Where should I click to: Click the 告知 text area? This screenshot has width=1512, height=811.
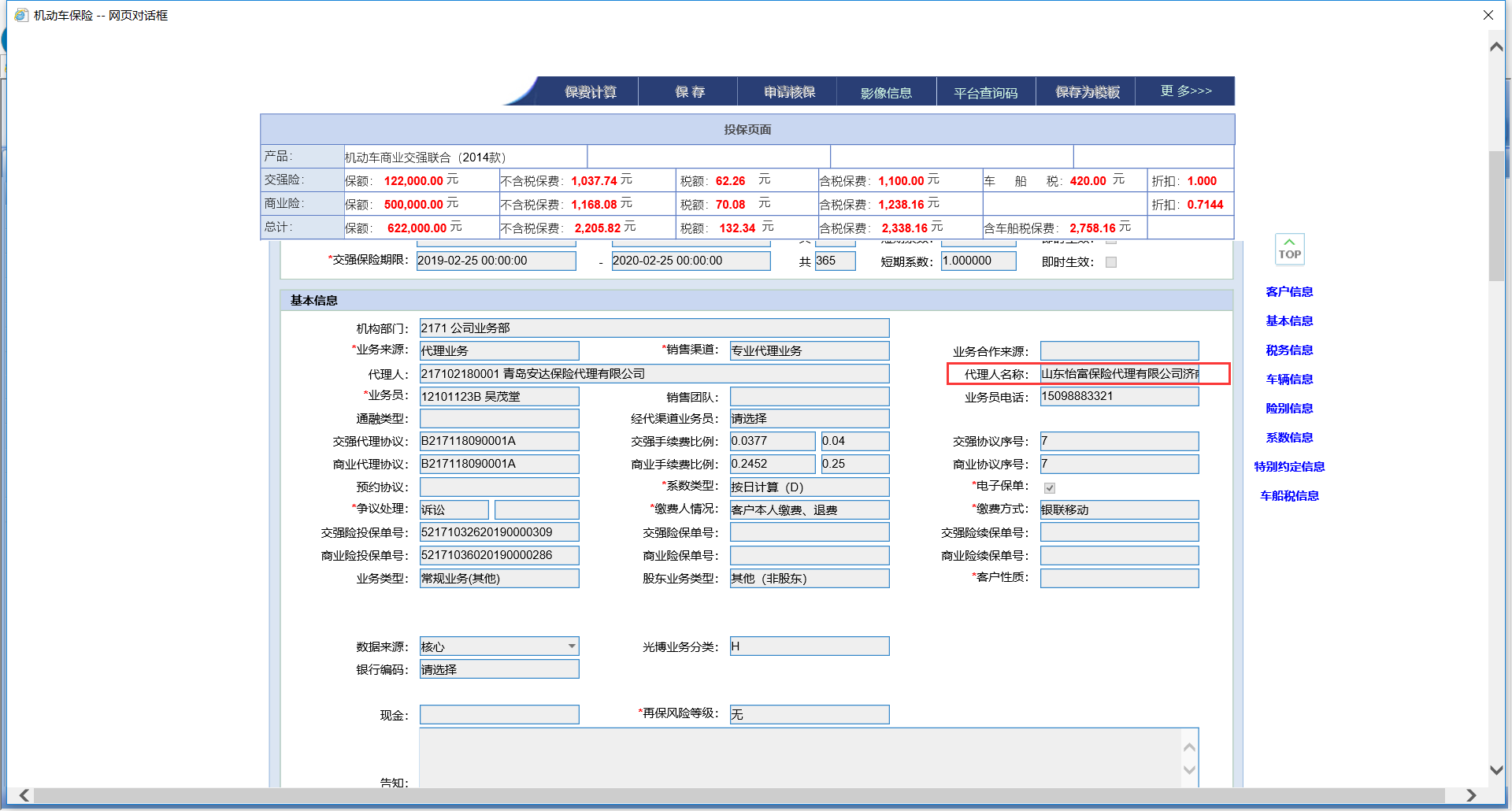pyautogui.click(x=809, y=757)
